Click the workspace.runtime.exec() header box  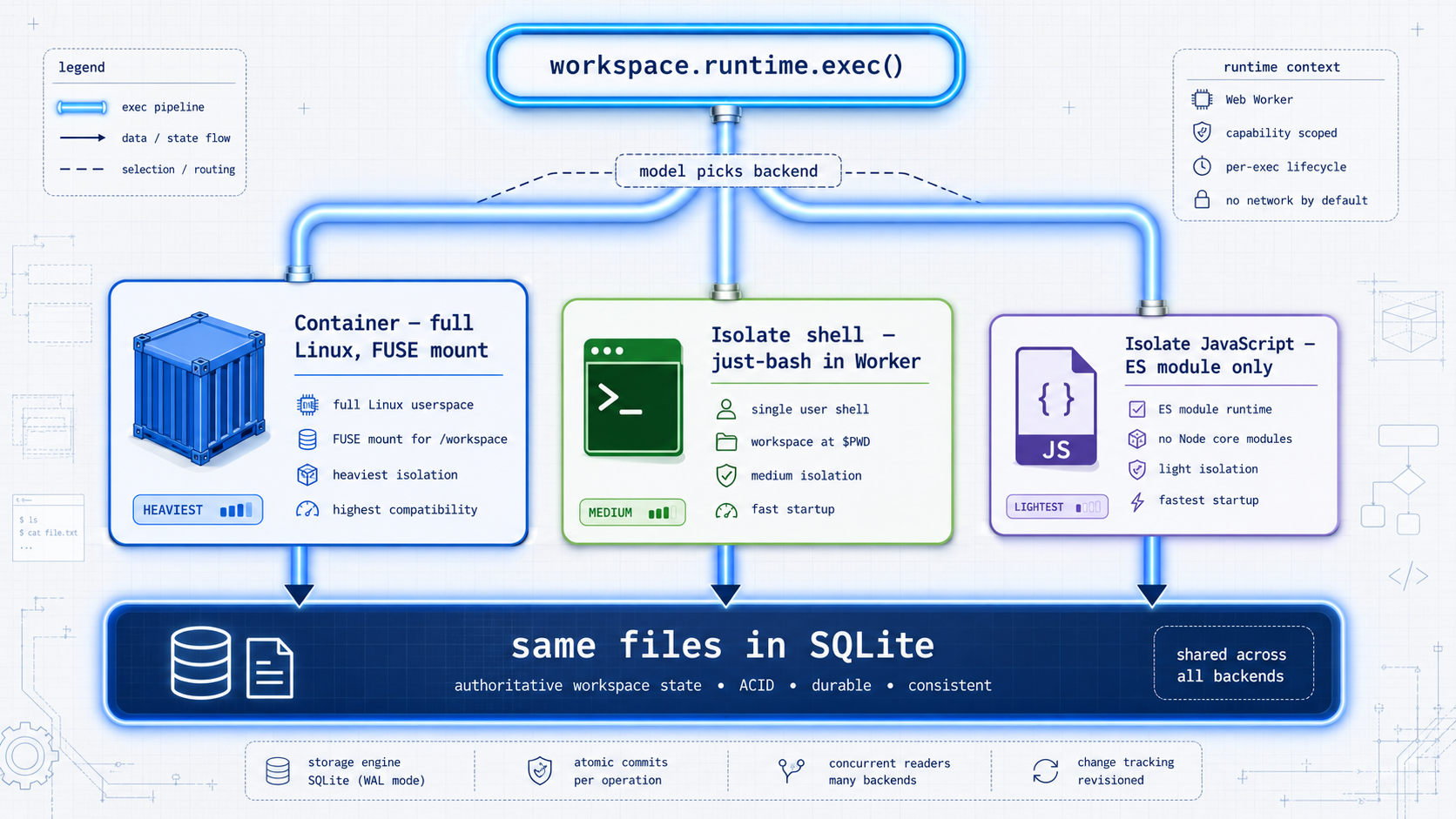(x=726, y=66)
